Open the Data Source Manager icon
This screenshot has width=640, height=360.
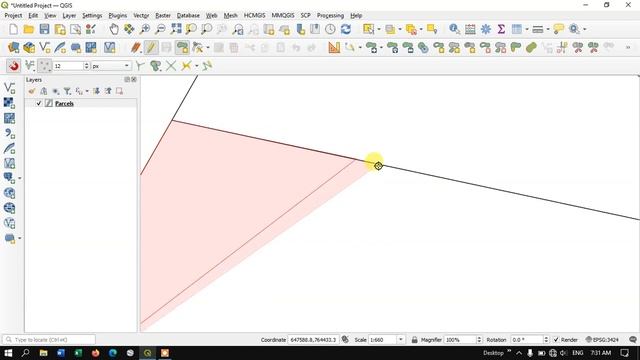point(13,47)
